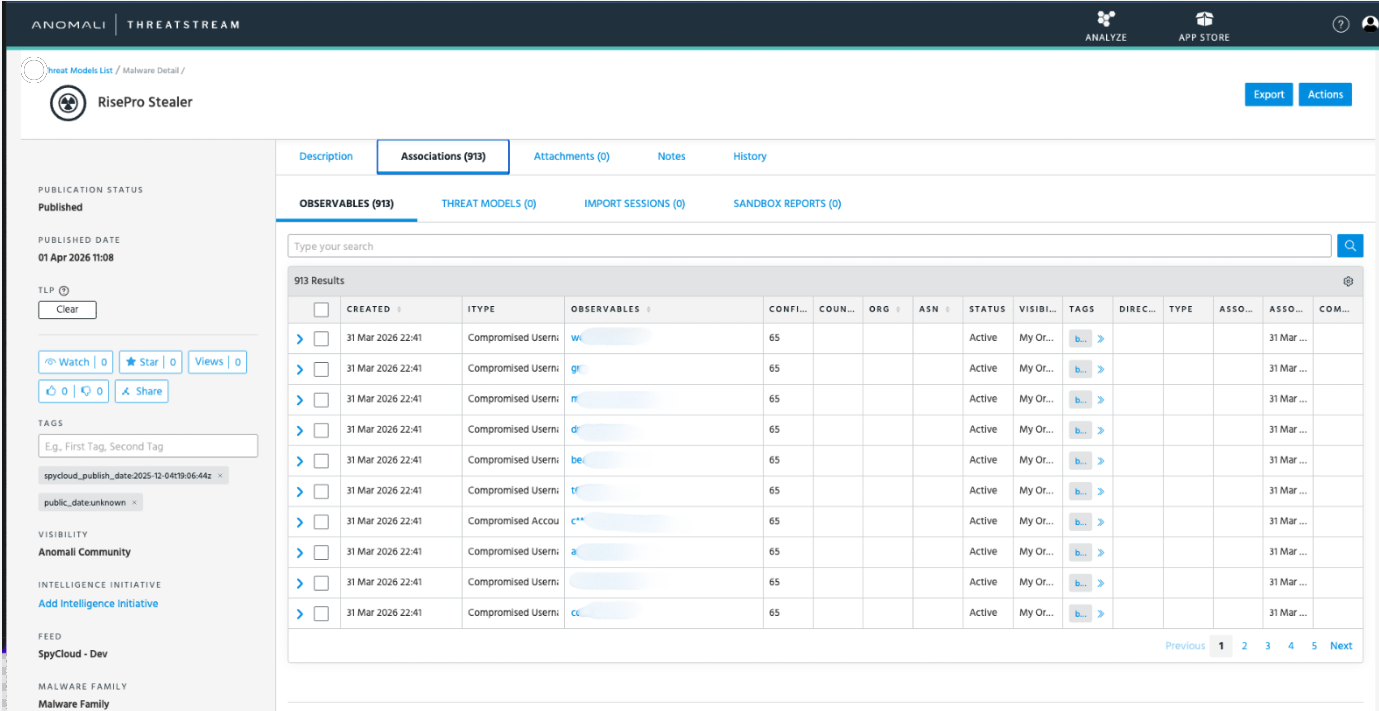
Task: Click the thumbs down icon
Action: point(86,391)
